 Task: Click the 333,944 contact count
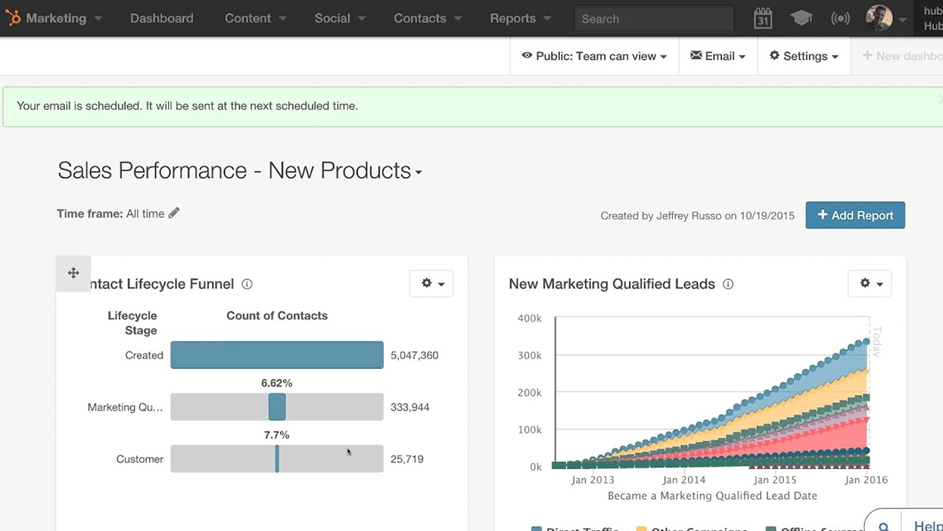tap(410, 407)
